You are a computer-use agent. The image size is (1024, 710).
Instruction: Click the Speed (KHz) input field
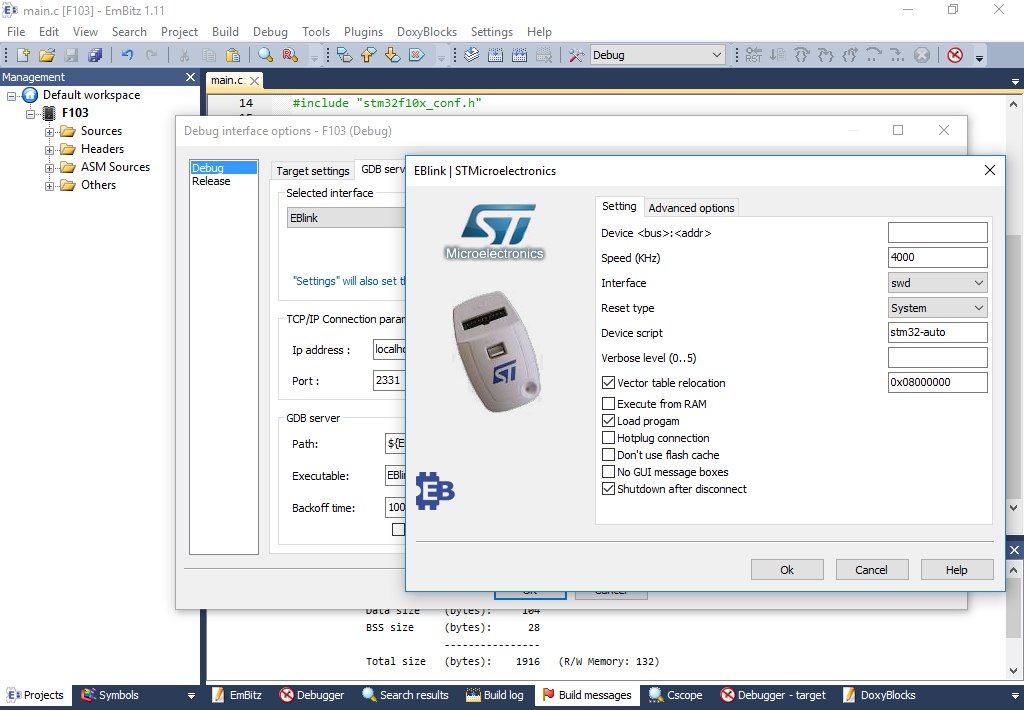click(937, 257)
